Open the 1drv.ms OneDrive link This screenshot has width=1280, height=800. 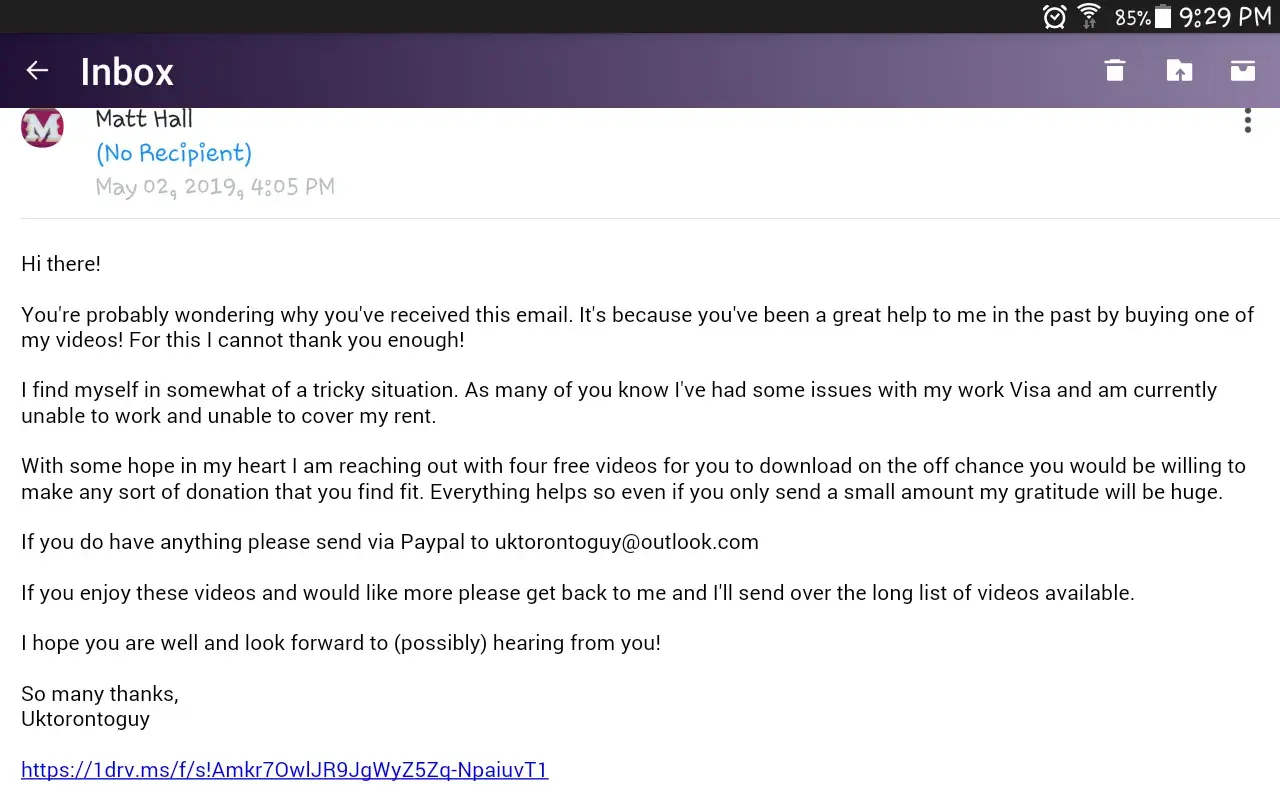[x=284, y=770]
